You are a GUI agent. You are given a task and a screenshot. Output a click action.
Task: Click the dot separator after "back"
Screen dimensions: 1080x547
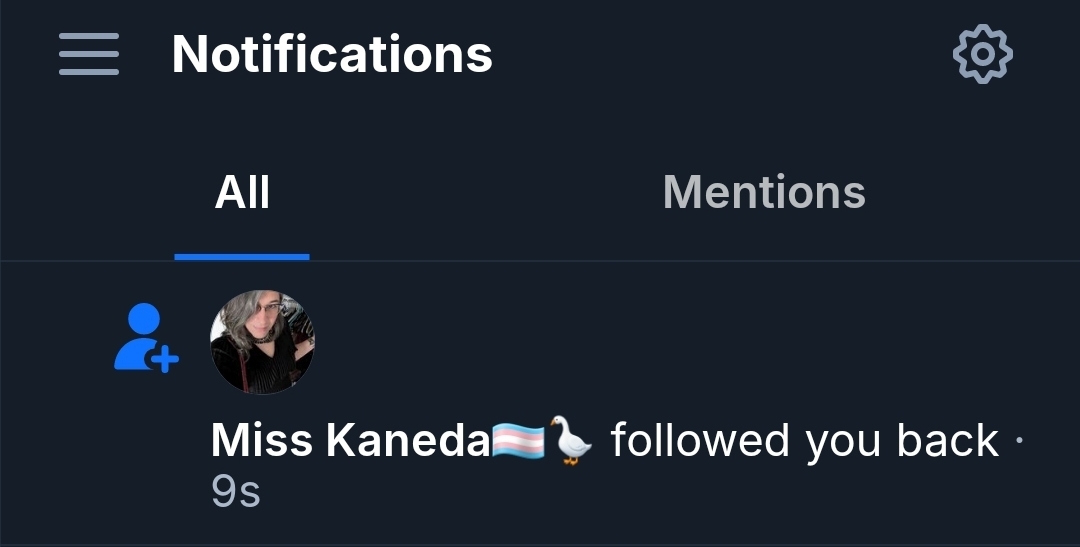(1019, 441)
